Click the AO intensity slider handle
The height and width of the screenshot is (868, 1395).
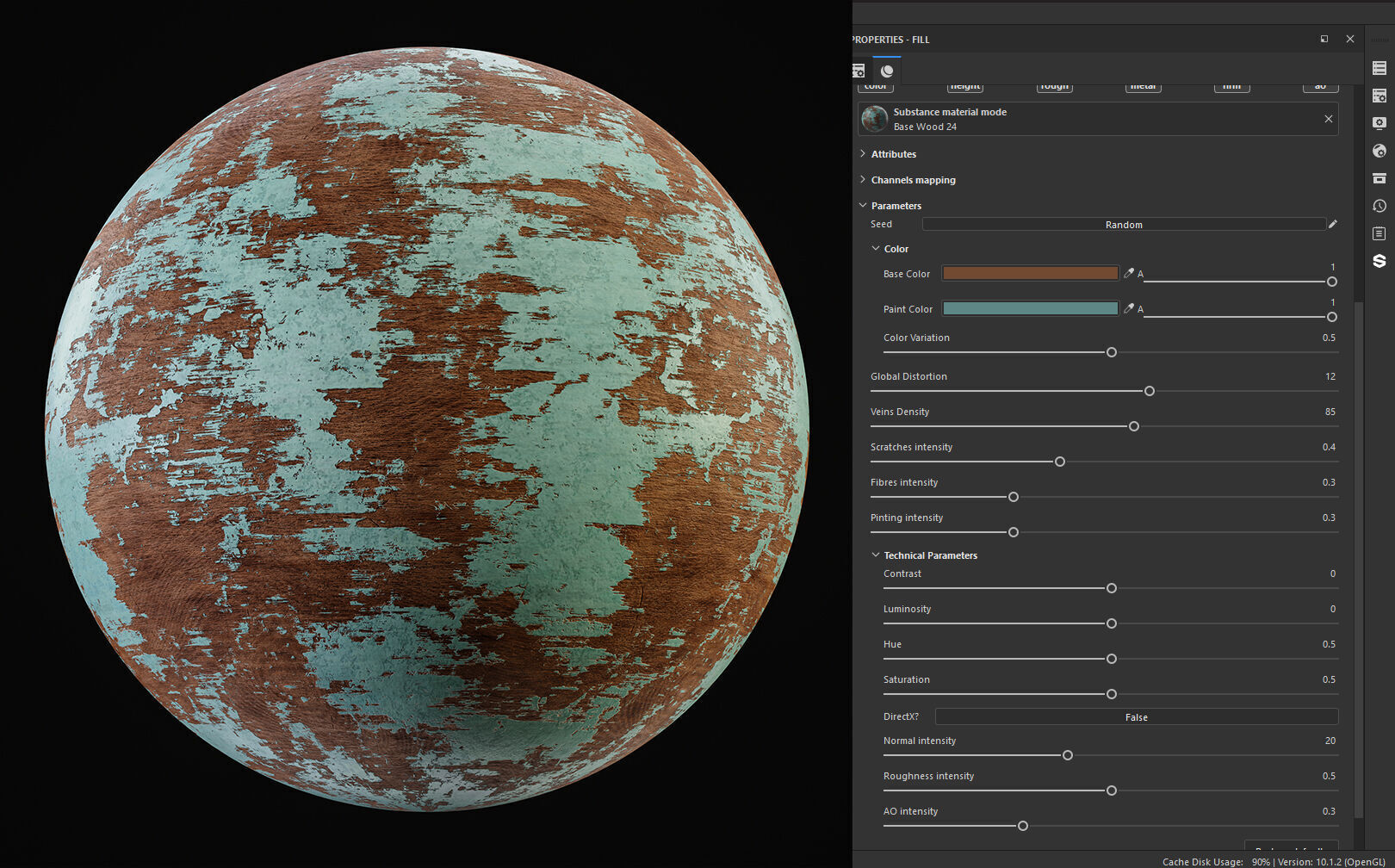1023,826
